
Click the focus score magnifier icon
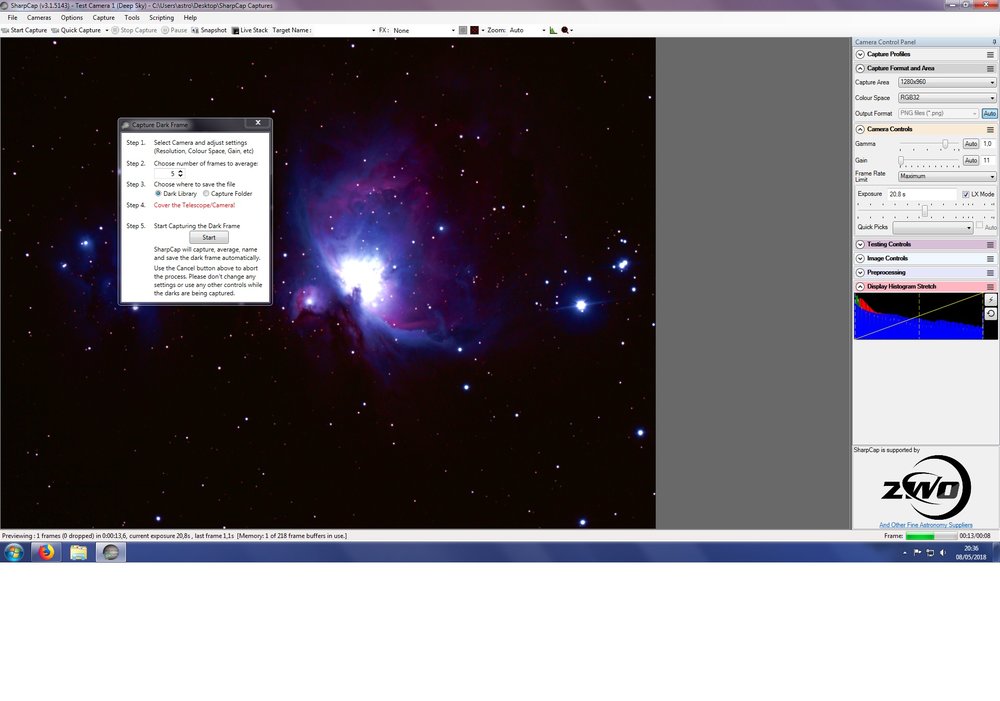tap(564, 30)
